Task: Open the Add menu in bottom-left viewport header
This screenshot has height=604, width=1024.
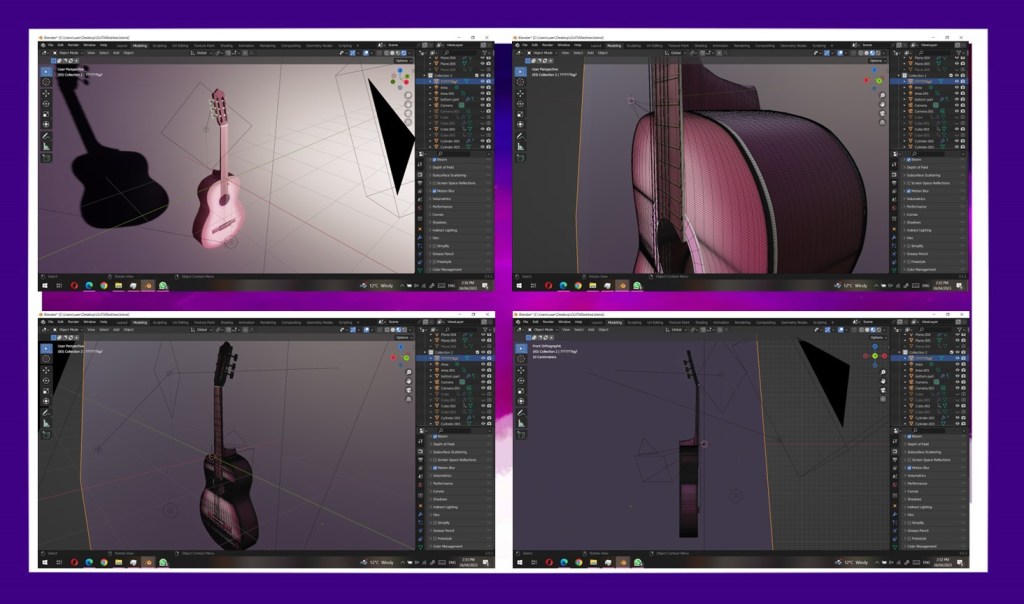Action: tap(115, 329)
